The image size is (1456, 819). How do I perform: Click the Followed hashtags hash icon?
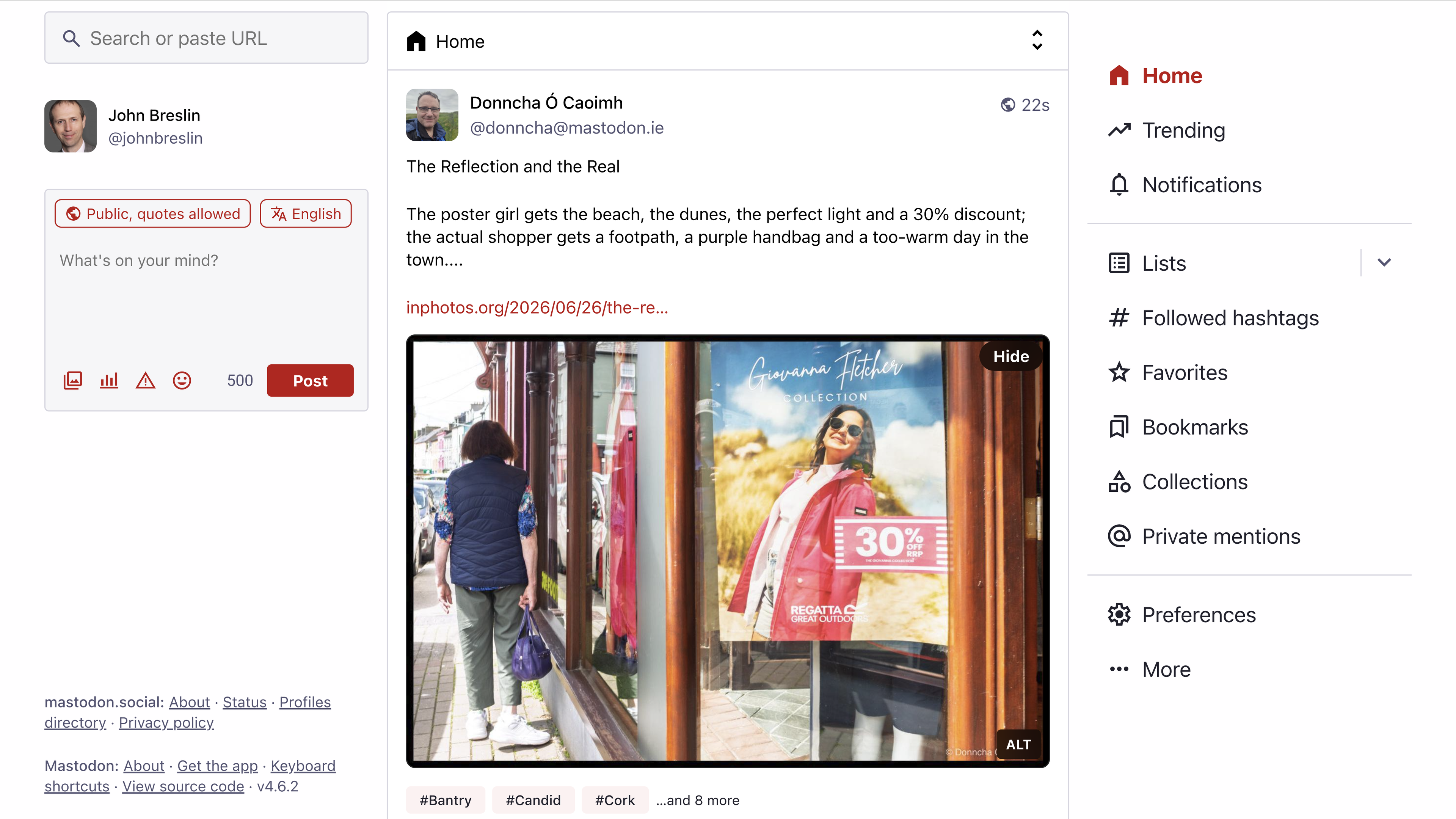point(1119,318)
